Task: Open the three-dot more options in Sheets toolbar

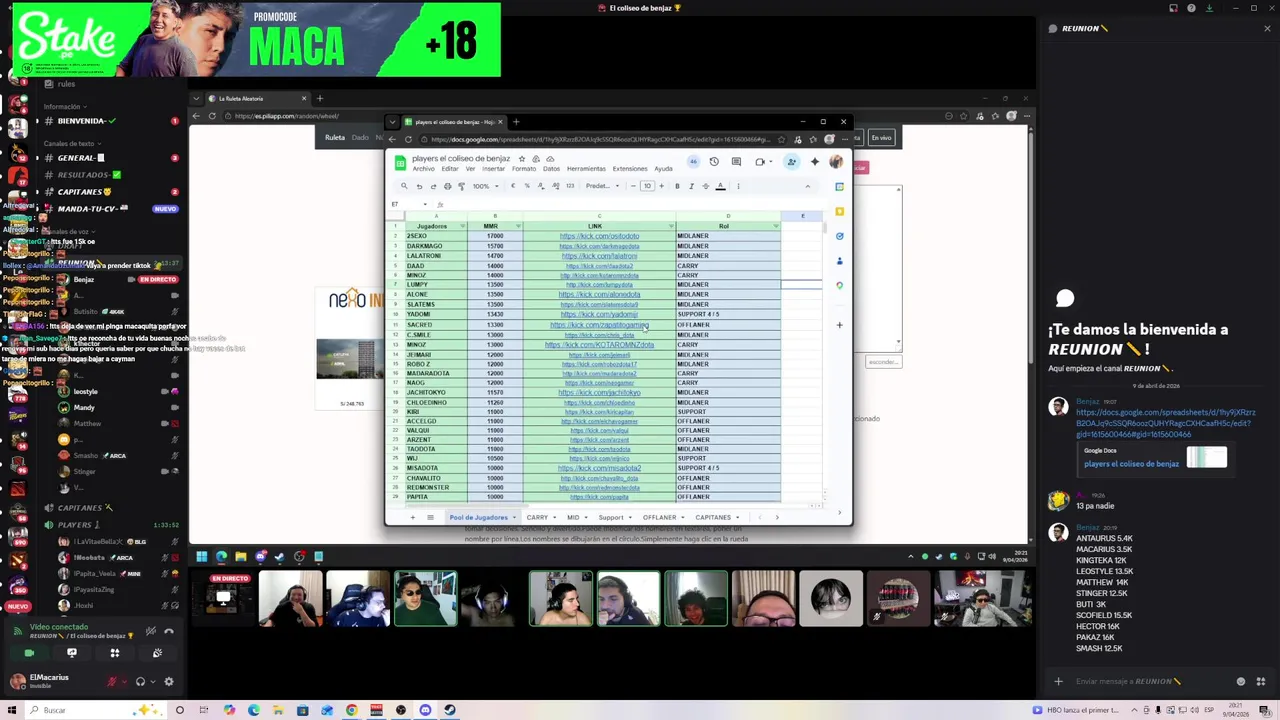Action: pyautogui.click(x=738, y=186)
